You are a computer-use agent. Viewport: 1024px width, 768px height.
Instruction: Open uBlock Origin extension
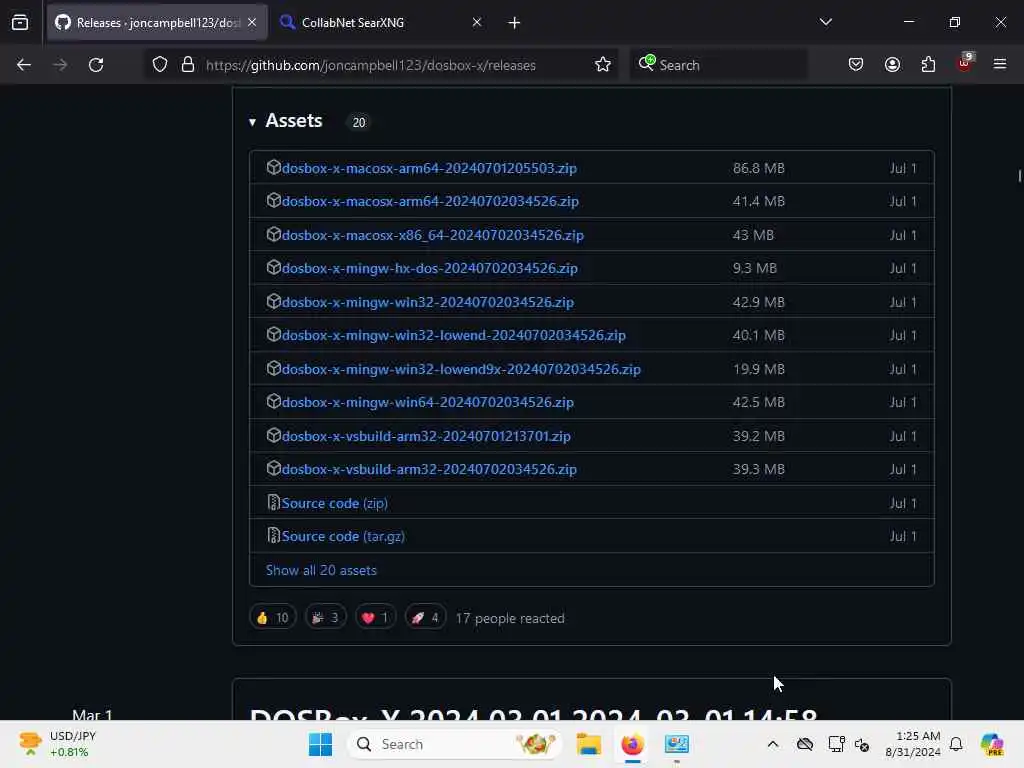tap(964, 63)
